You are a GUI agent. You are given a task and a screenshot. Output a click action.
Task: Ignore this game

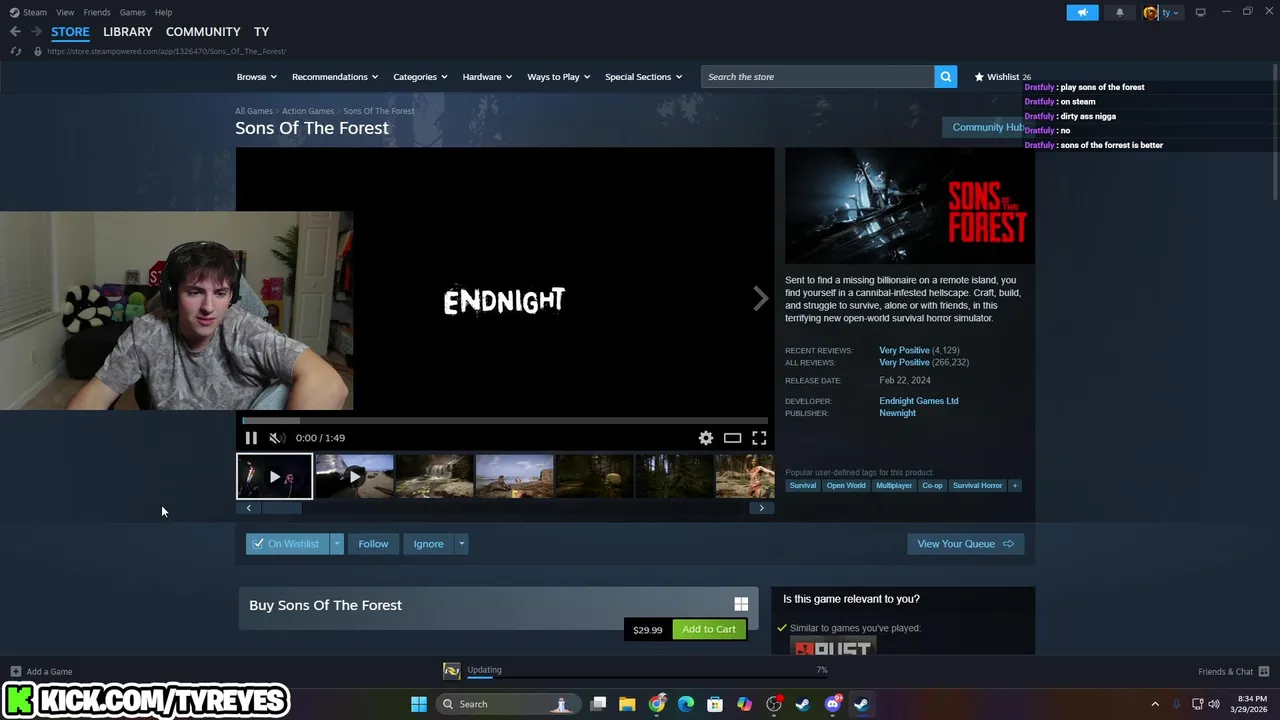coord(428,544)
